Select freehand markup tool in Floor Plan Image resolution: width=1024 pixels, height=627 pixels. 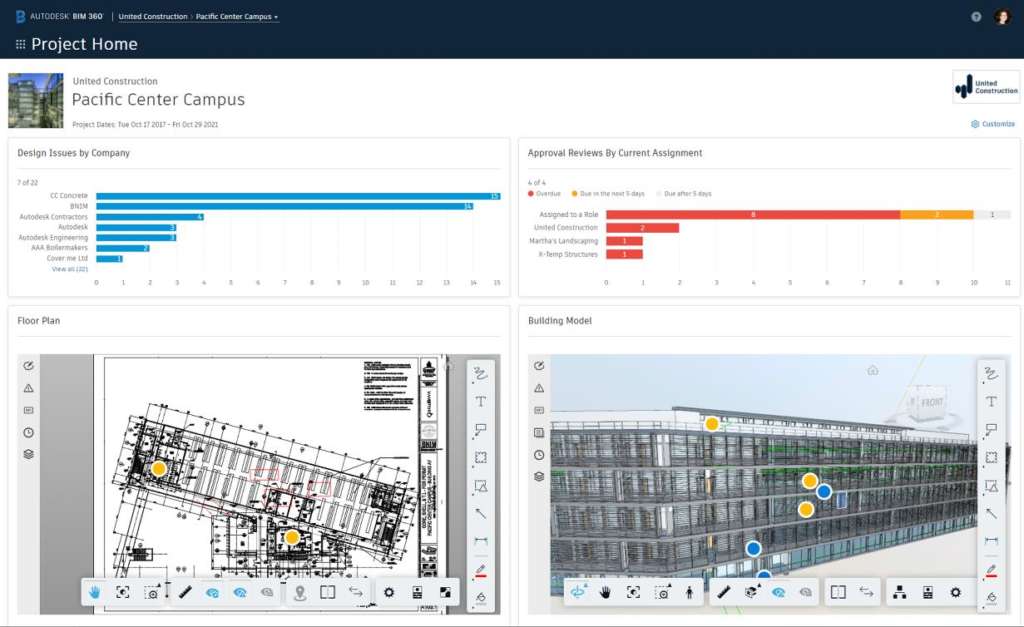click(x=481, y=374)
